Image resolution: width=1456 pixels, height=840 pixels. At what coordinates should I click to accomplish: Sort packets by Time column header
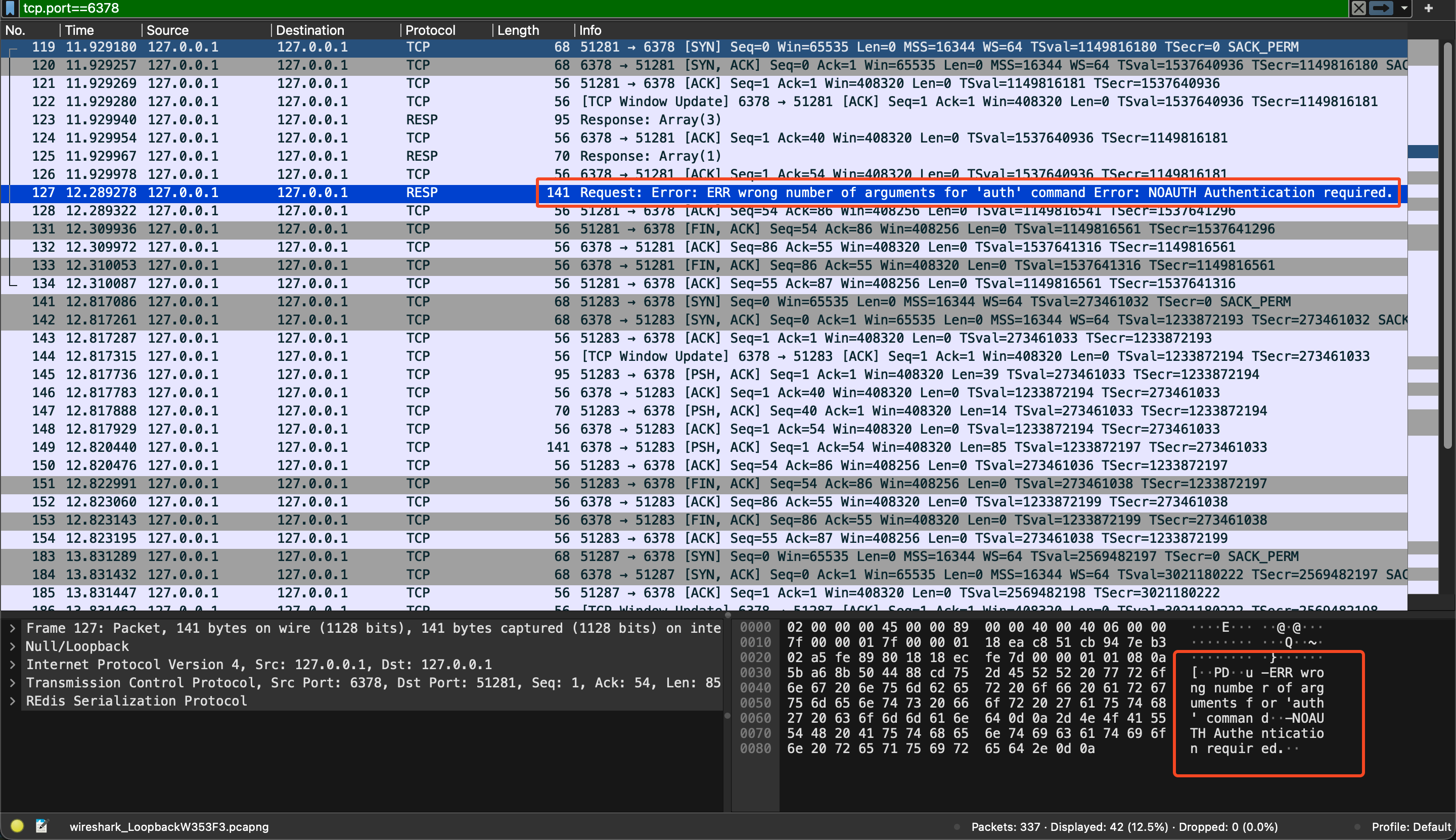coord(80,30)
